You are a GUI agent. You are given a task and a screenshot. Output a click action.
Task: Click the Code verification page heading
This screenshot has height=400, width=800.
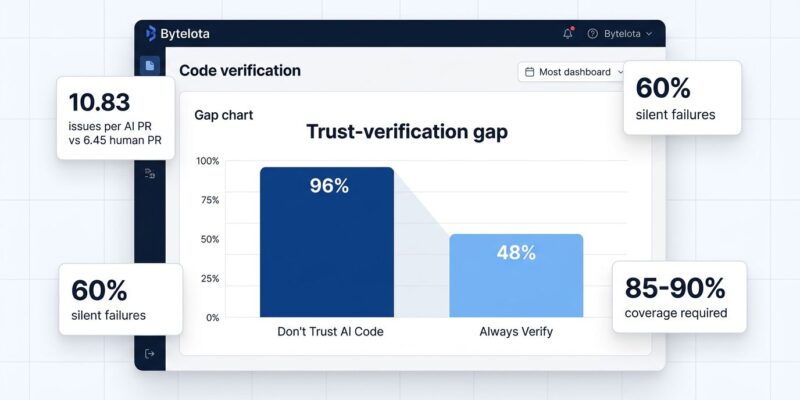tap(239, 71)
